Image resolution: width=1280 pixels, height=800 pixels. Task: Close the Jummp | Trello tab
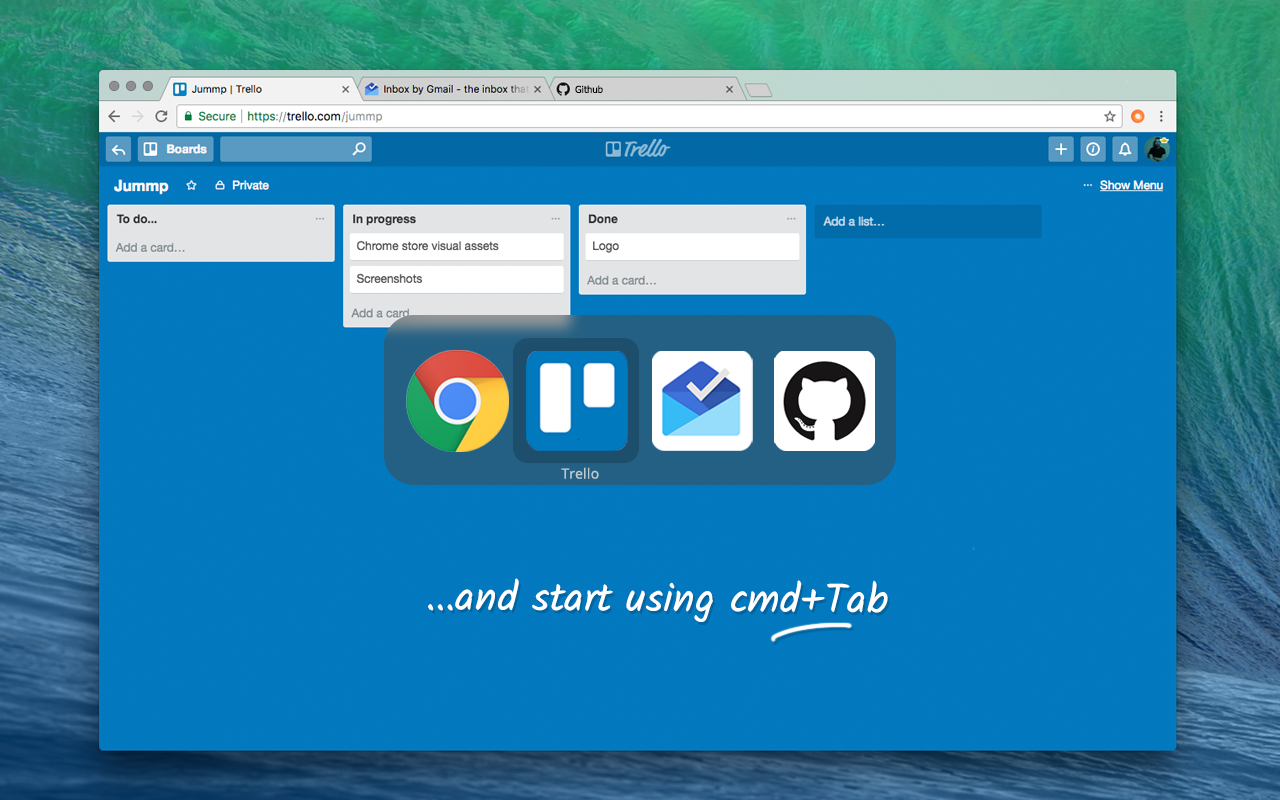click(x=346, y=89)
